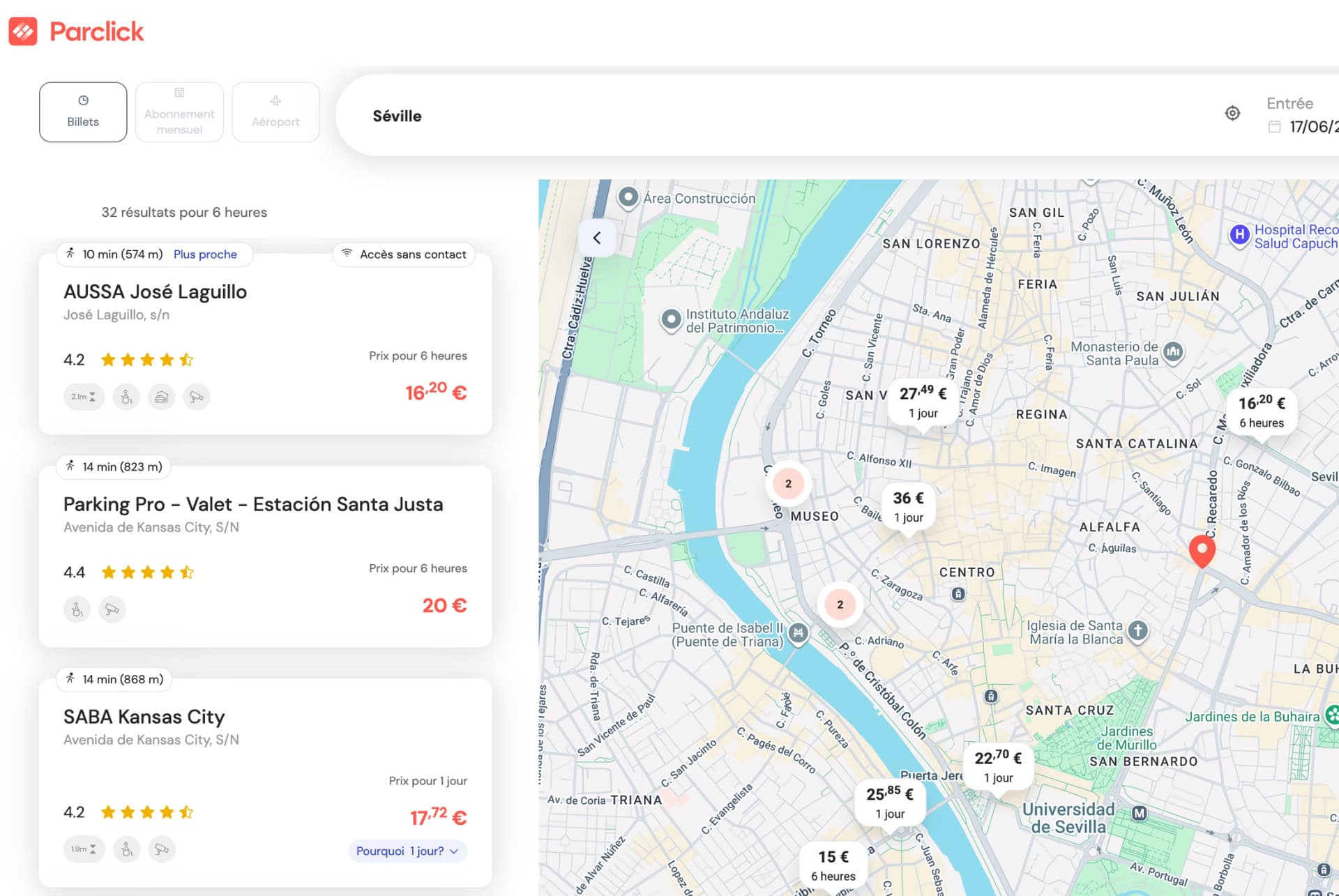Select the Billets tab
This screenshot has height=896, width=1339.
(83, 112)
